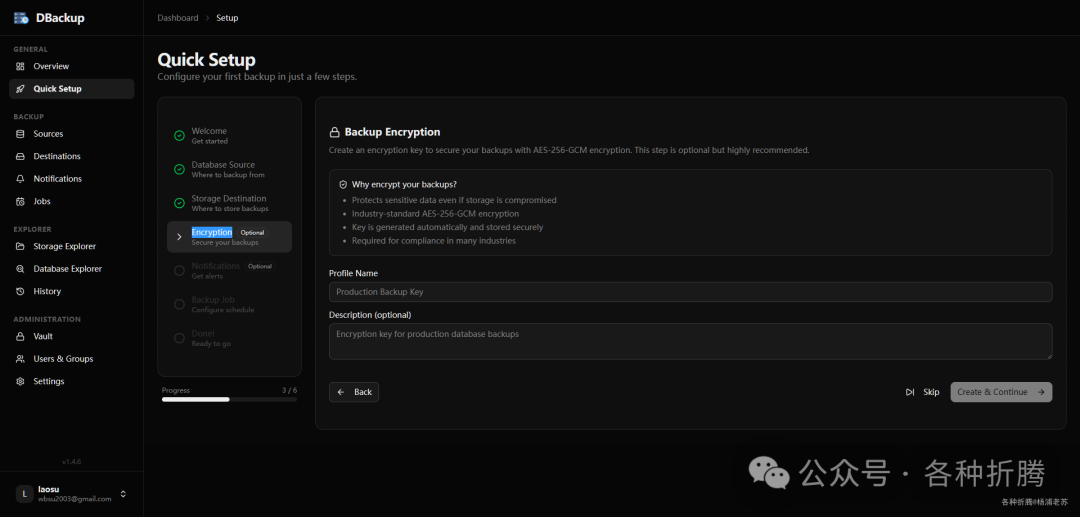This screenshot has height=517, width=1080.
Task: Click the Destinations storage icon
Action: pyautogui.click(x=20, y=156)
